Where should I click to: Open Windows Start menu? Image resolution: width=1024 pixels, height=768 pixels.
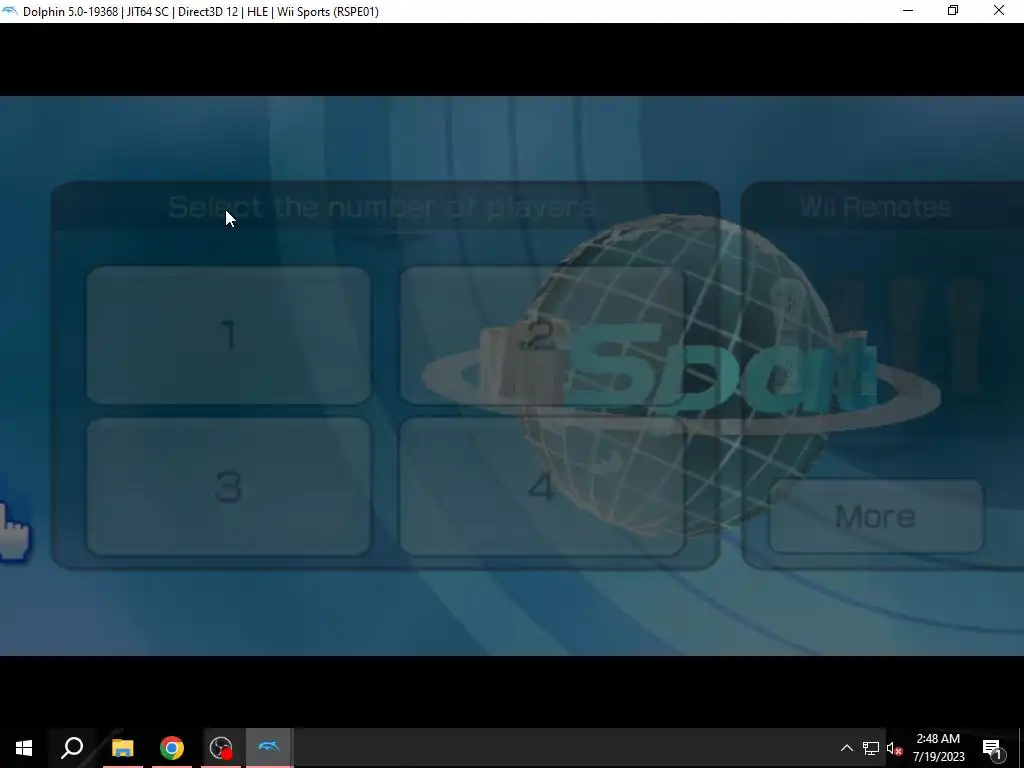24,748
